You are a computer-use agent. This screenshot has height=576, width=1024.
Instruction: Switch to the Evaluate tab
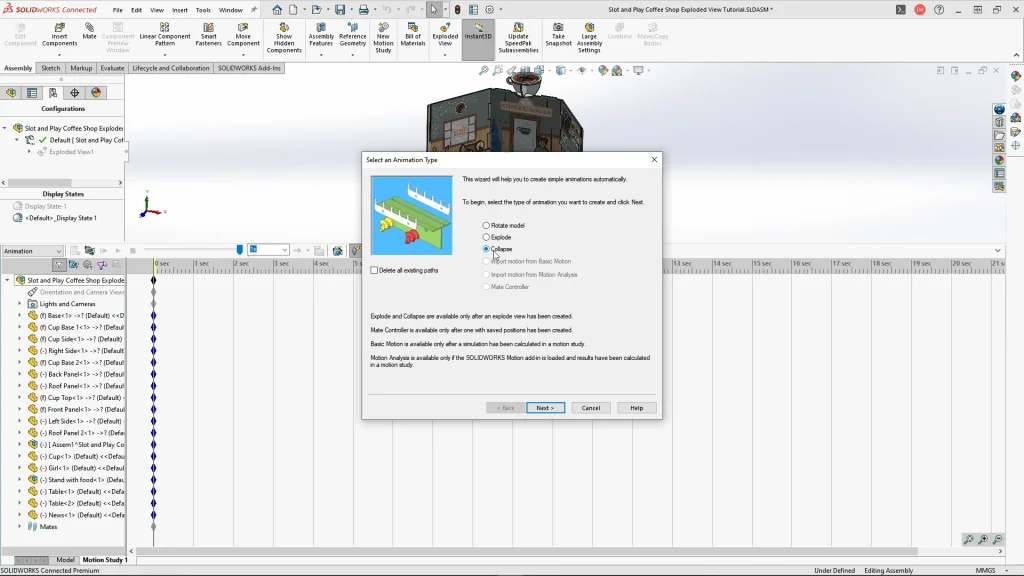click(x=112, y=68)
